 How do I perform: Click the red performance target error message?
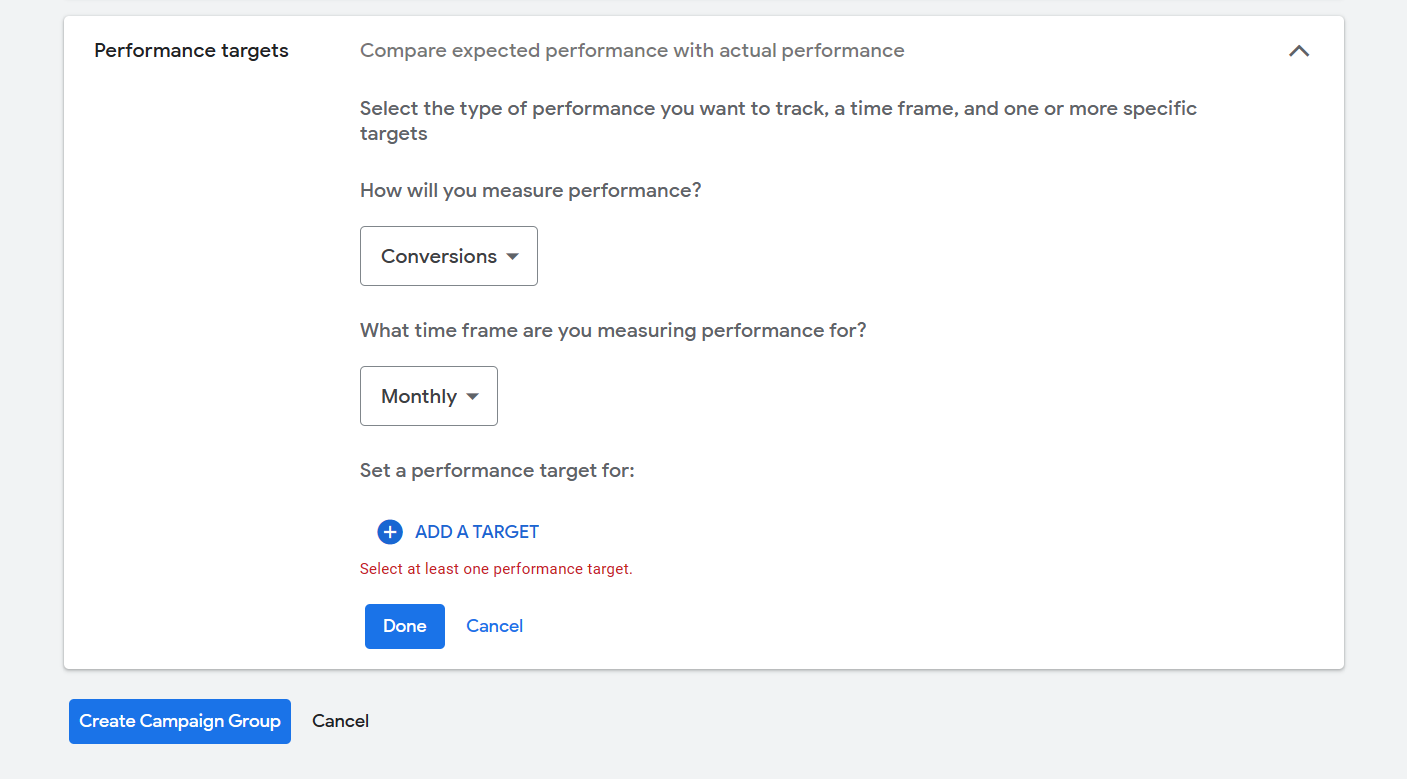coord(496,569)
